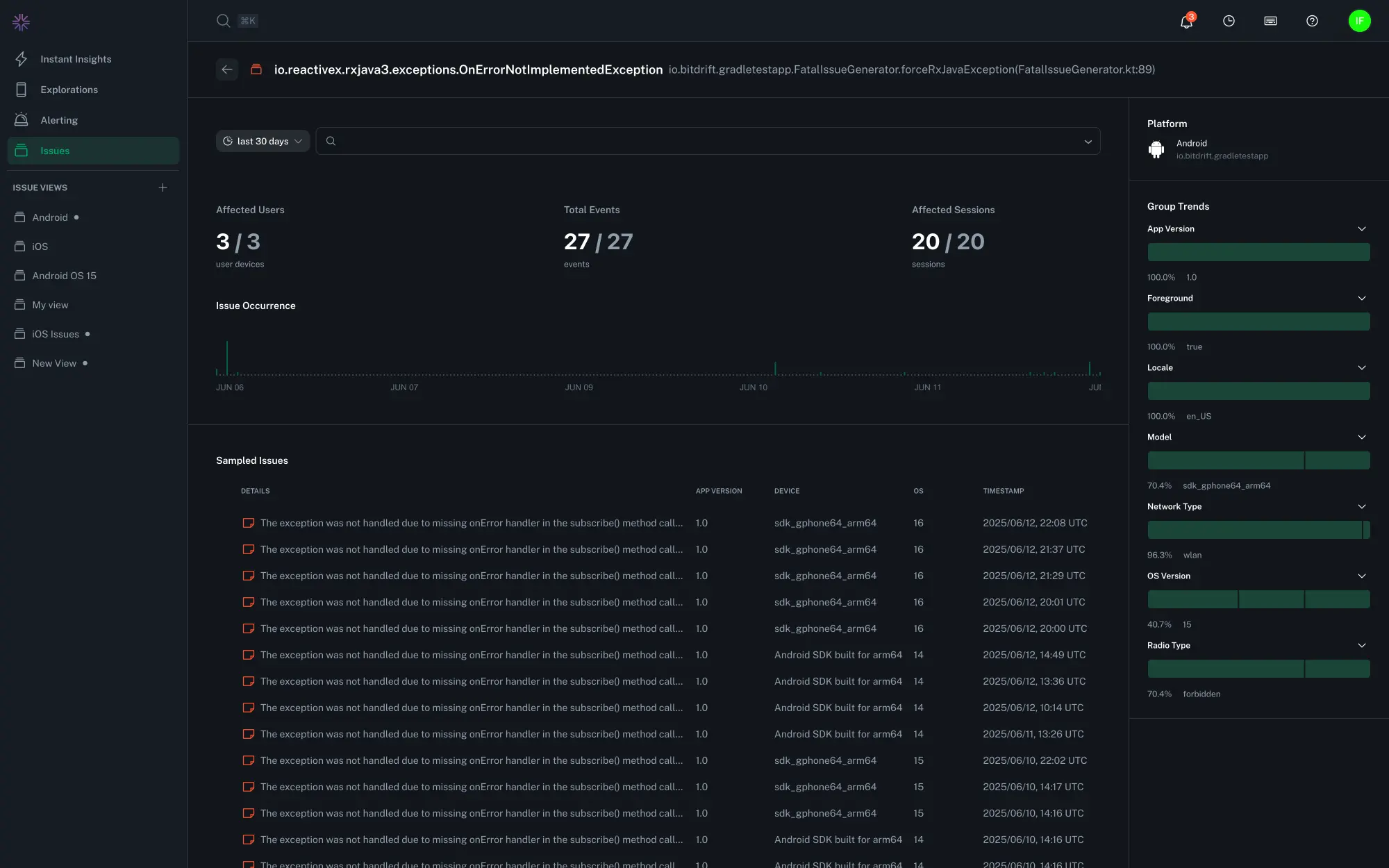Collapse the OS Version trend section
Screen dimensions: 1389x868
(x=1361, y=576)
